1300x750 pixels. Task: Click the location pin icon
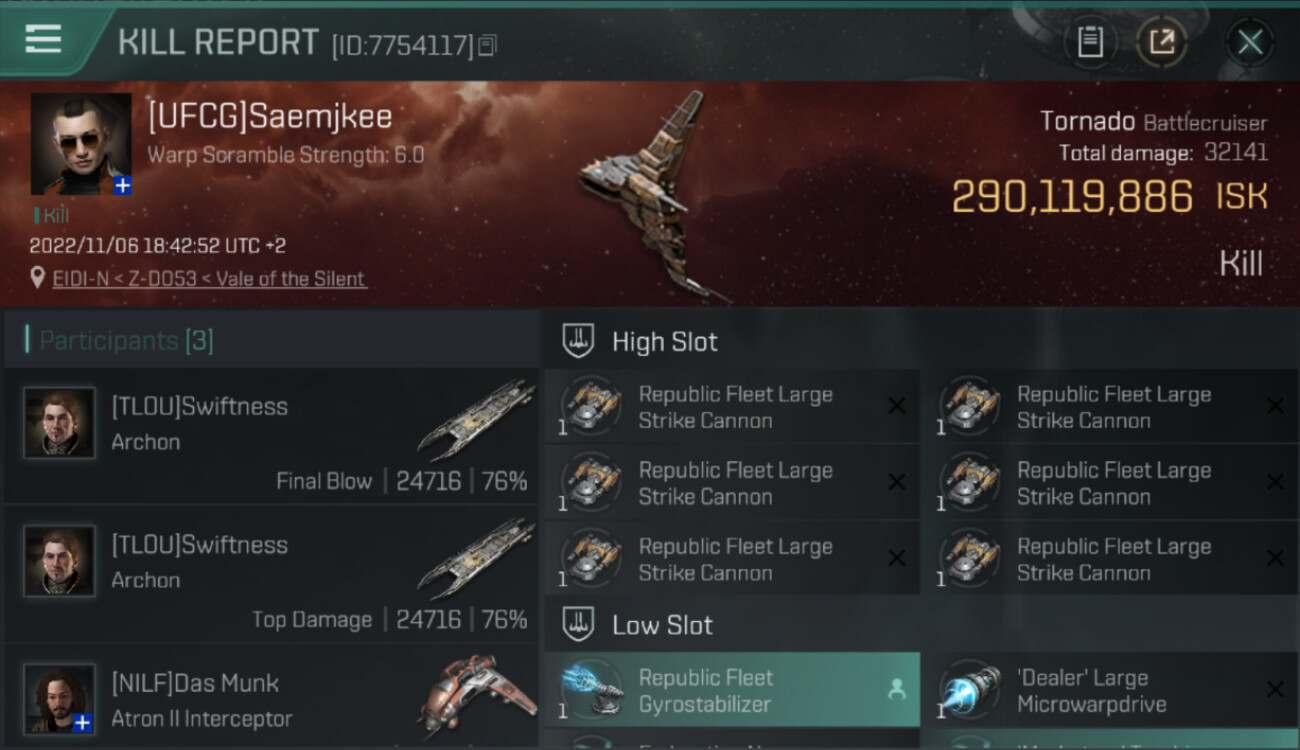point(38,278)
